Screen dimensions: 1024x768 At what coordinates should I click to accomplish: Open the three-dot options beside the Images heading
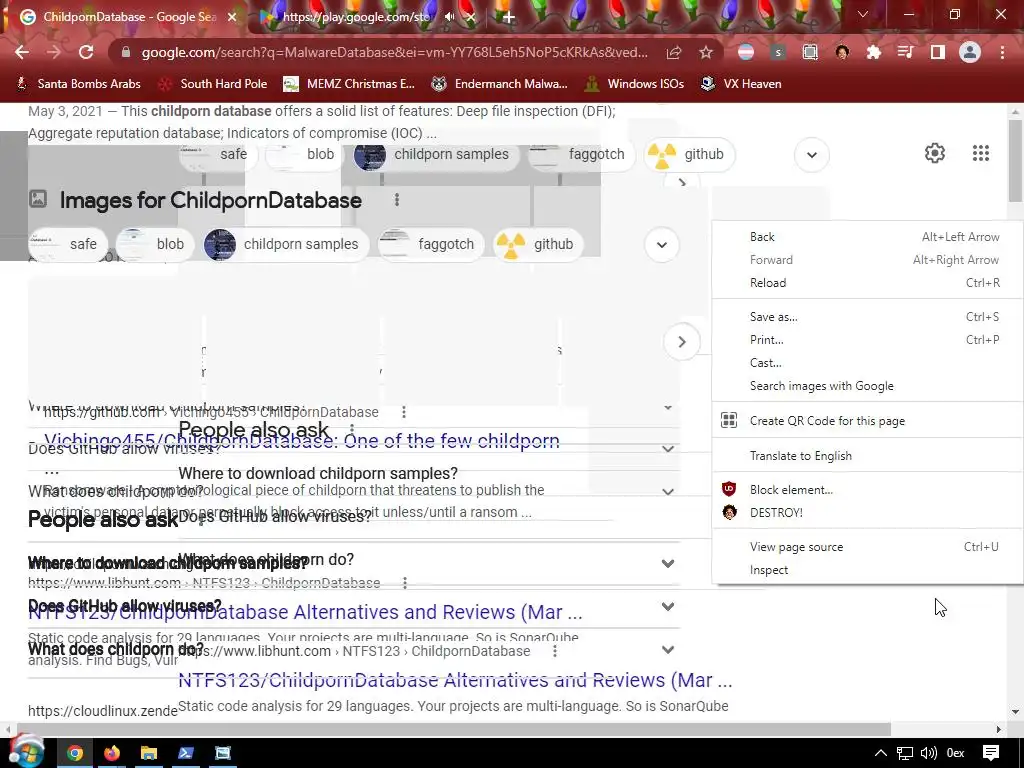396,200
